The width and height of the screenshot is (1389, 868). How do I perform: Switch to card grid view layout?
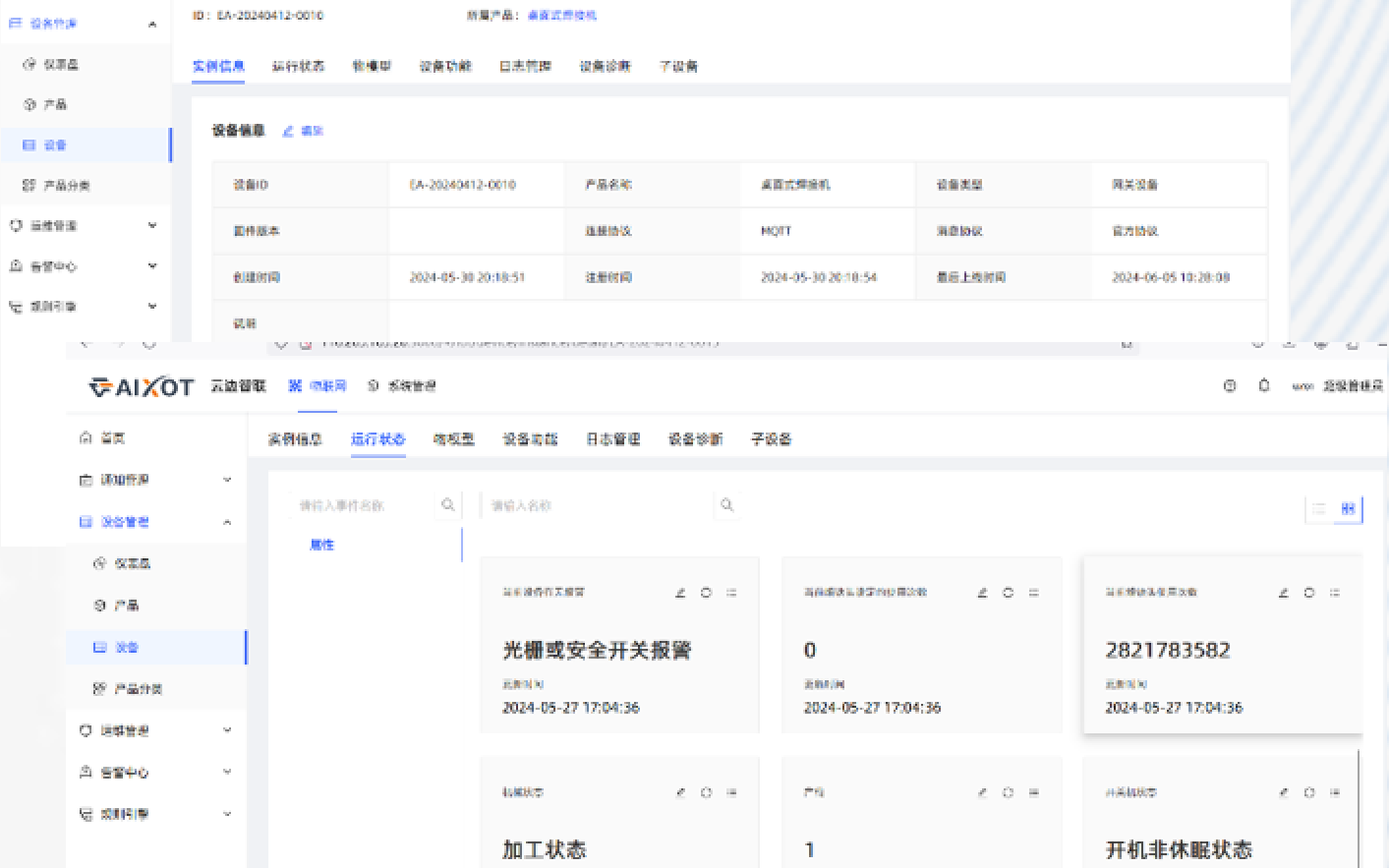pyautogui.click(x=1348, y=508)
